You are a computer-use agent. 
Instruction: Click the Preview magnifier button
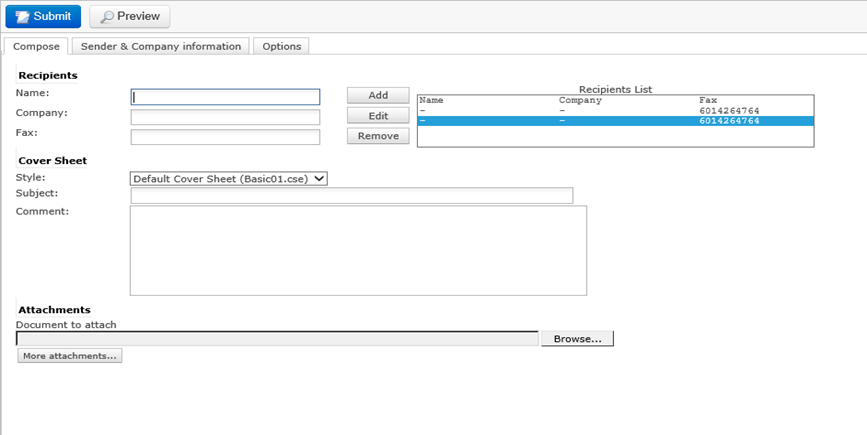coord(130,16)
